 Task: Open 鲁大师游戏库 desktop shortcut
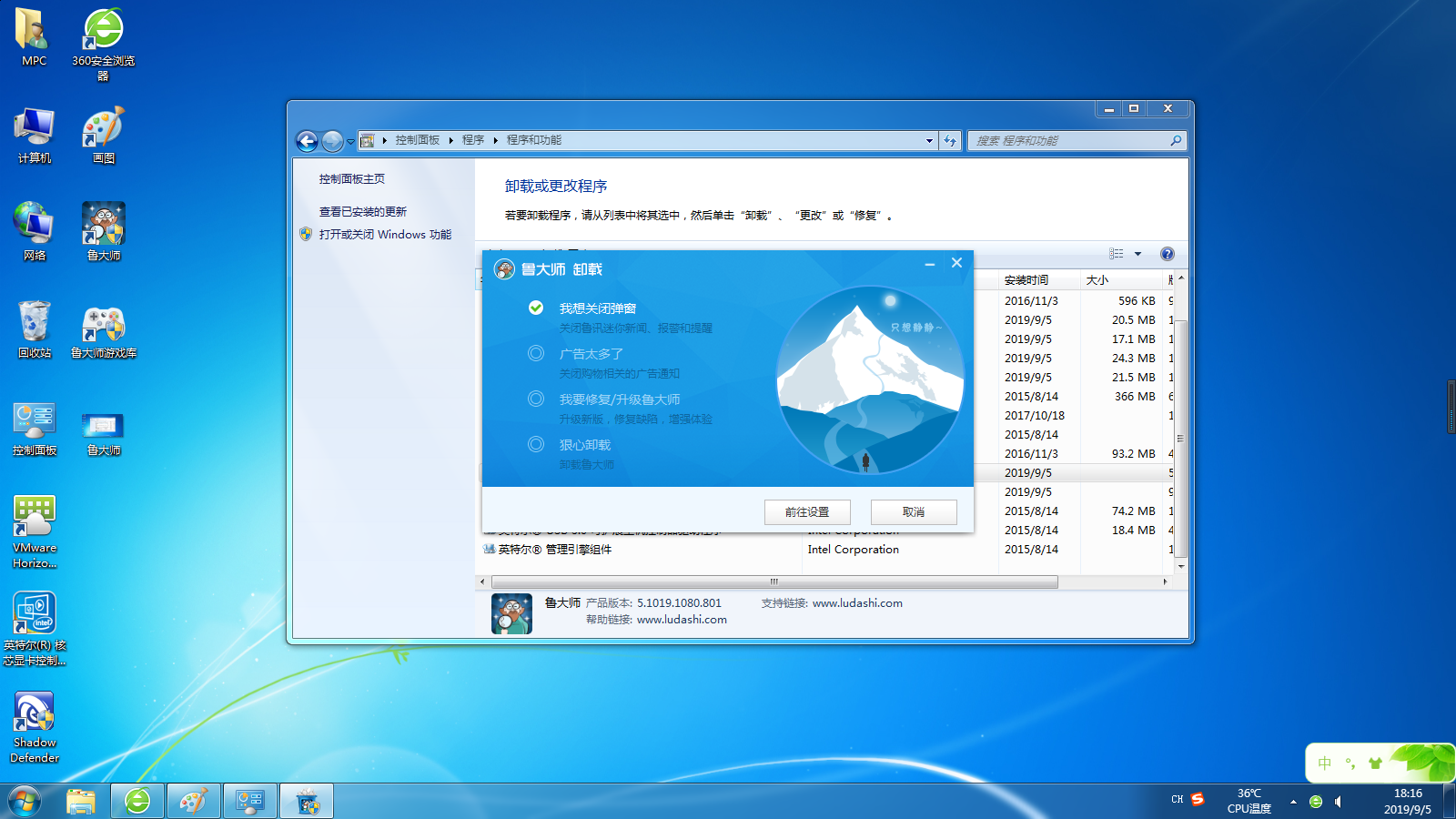click(x=104, y=330)
